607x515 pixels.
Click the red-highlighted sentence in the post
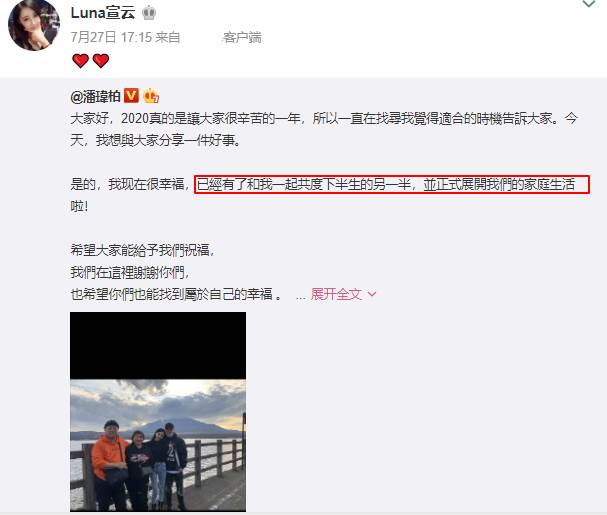[392, 185]
